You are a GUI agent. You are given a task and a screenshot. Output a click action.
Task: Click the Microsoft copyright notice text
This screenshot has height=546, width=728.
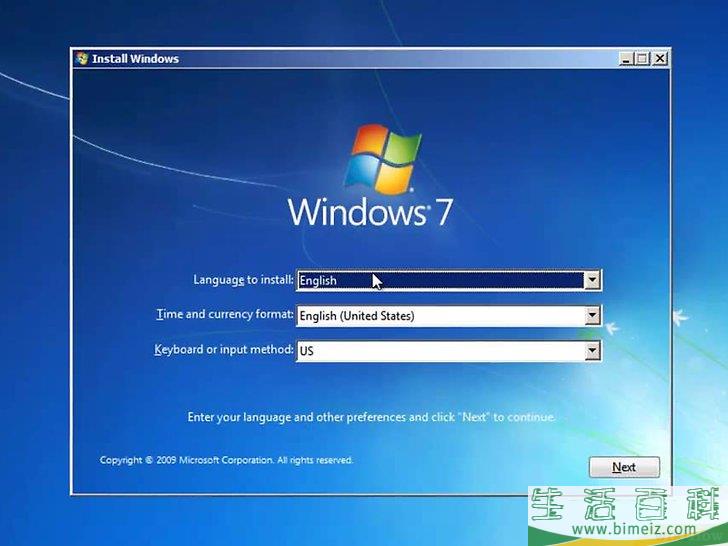click(226, 460)
